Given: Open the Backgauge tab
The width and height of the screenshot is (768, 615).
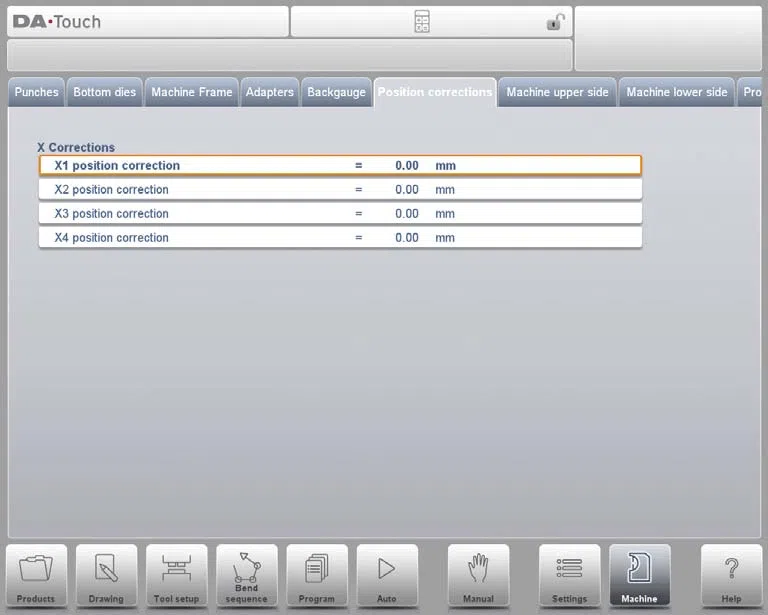Looking at the screenshot, I should pyautogui.click(x=336, y=92).
